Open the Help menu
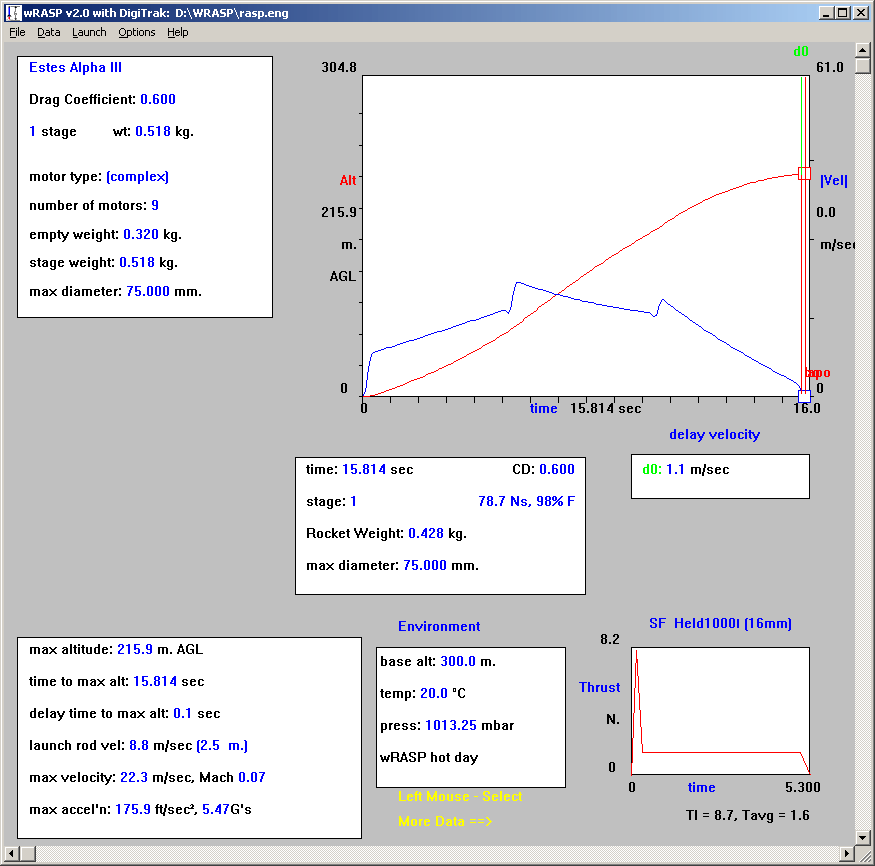 (177, 32)
